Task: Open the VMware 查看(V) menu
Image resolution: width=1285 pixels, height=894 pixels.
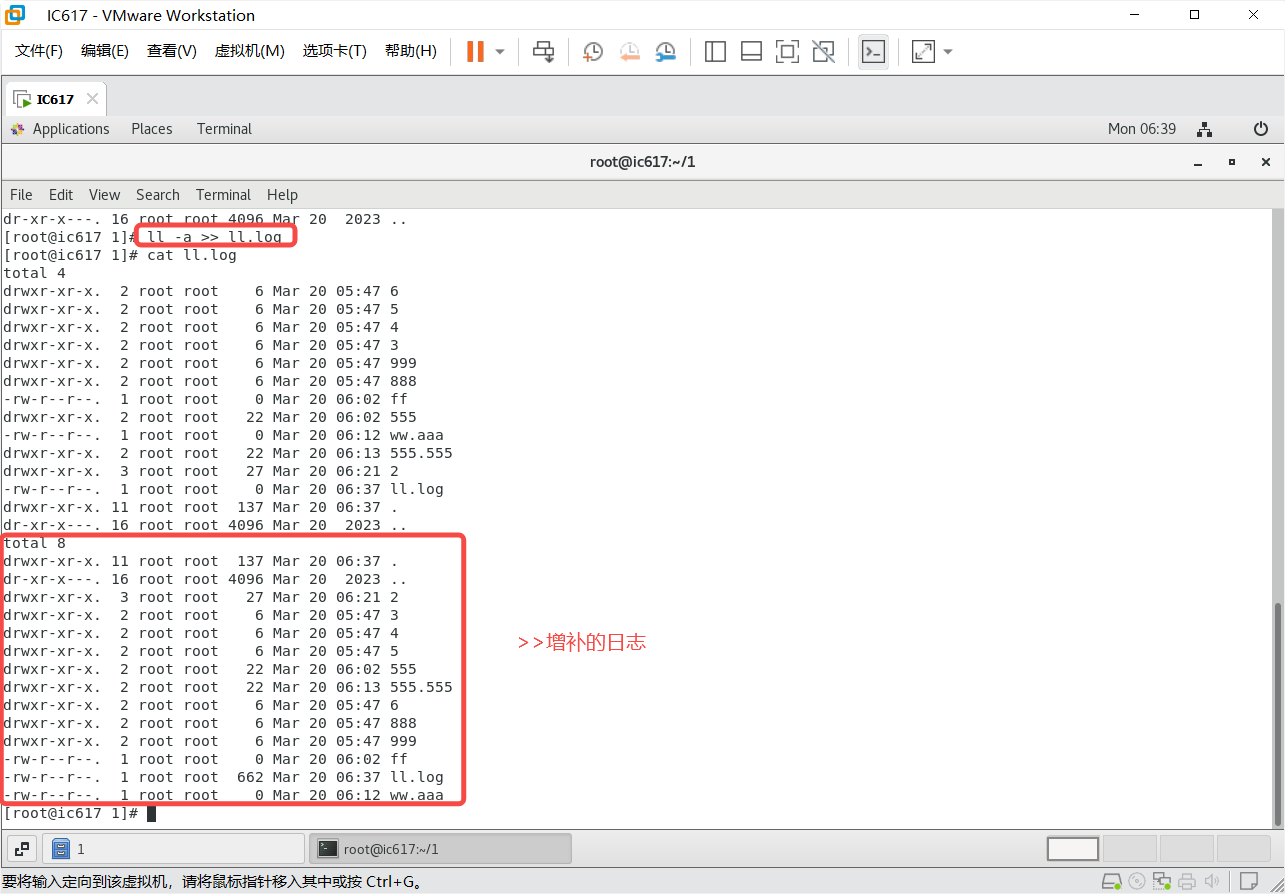Action: (172, 51)
